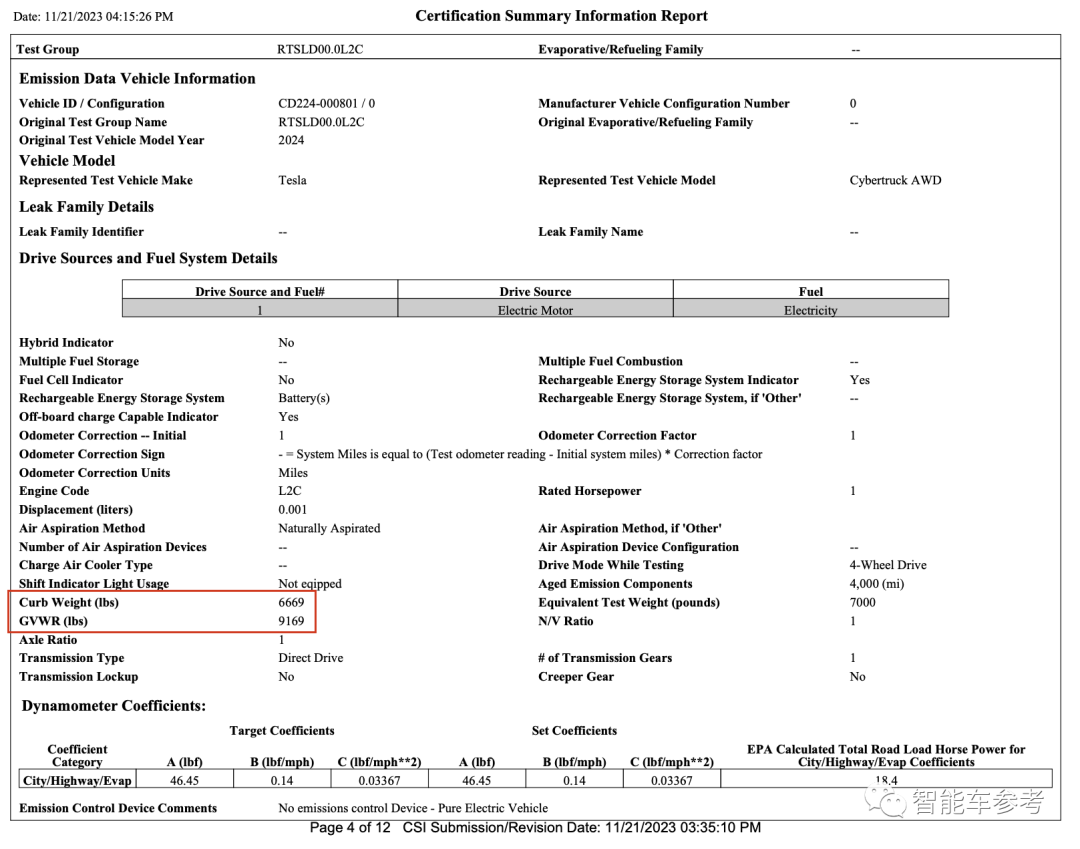Click the Emission Data Vehicle Information heading
Viewport: 1080px width, 849px height.
137,78
